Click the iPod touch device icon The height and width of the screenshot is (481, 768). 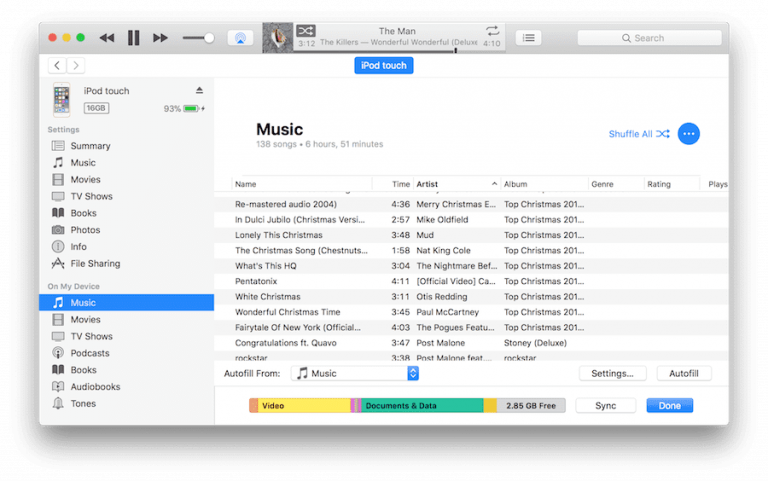coord(62,100)
